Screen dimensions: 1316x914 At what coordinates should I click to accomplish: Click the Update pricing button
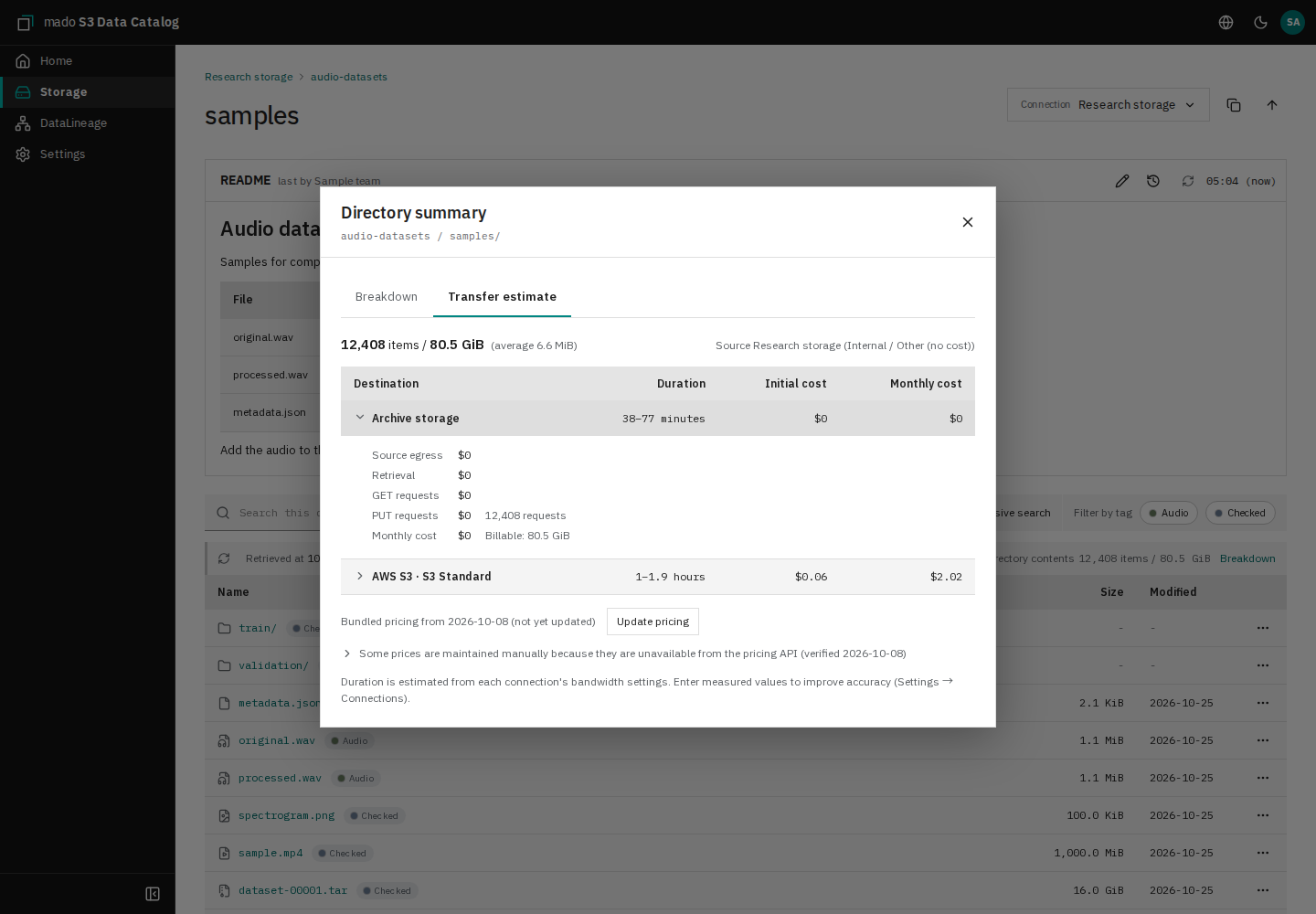[653, 622]
